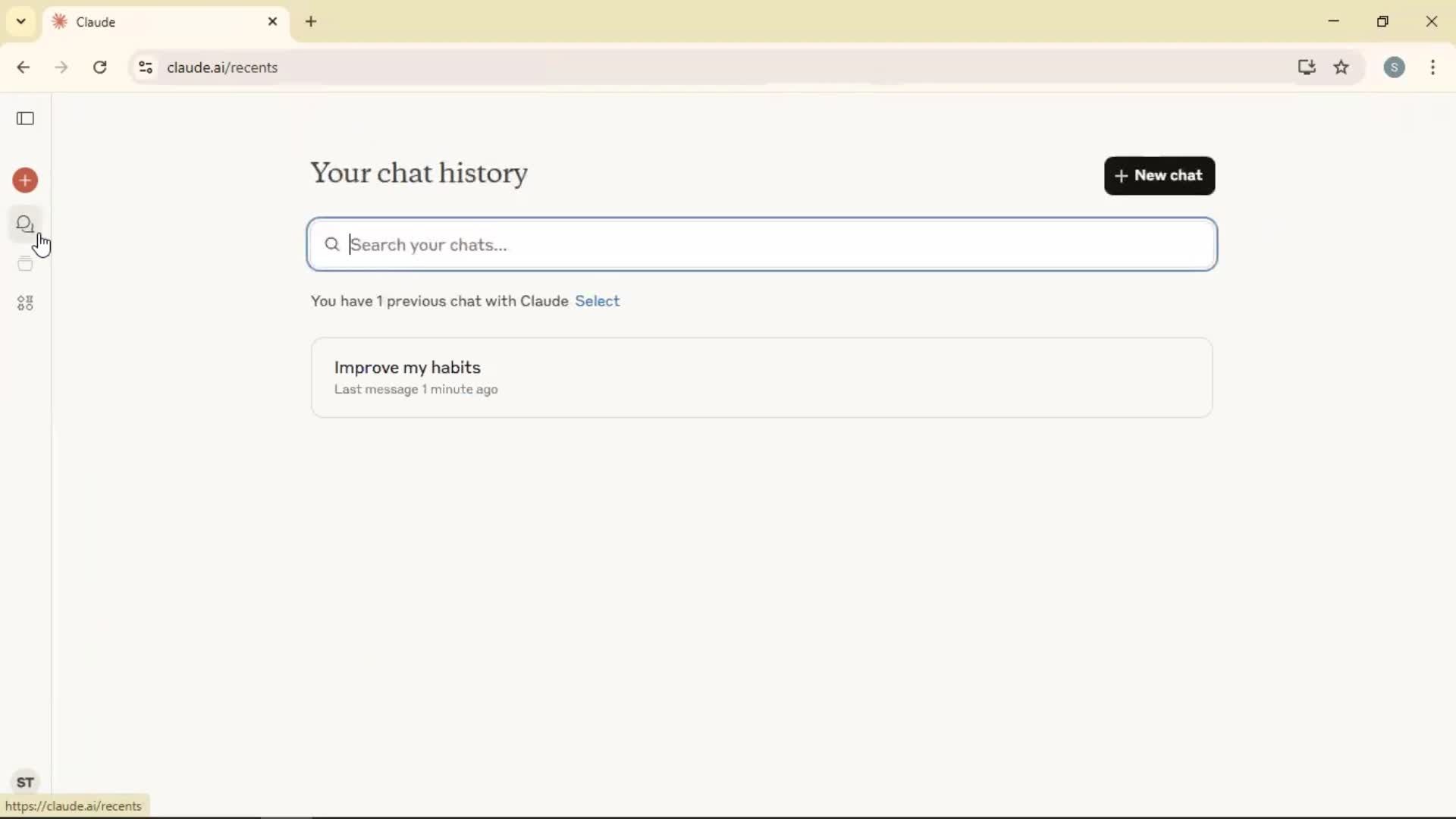Close the Claude tab
1456x819 pixels.
(x=273, y=22)
